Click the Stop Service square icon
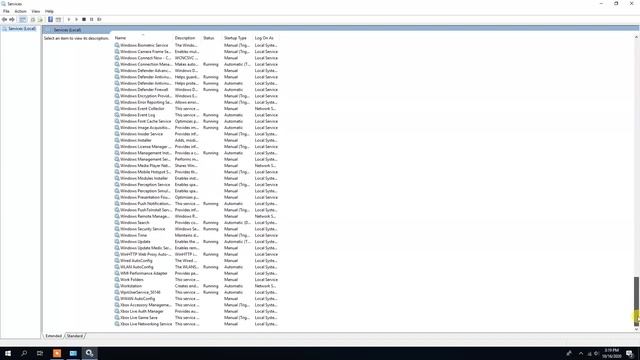The width and height of the screenshot is (640, 360). (84, 19)
